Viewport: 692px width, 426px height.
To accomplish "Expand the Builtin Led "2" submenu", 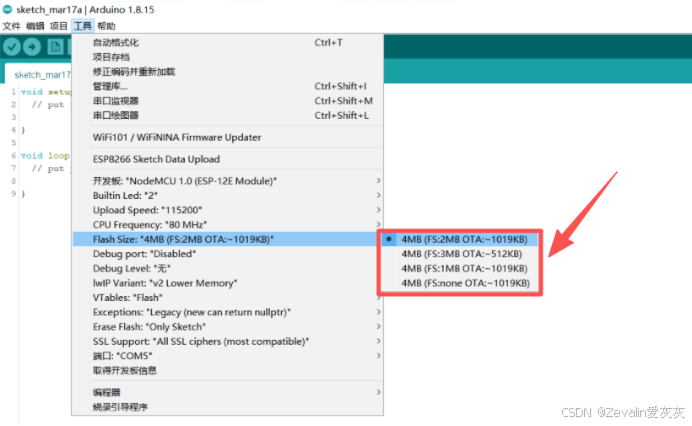I will (x=227, y=196).
